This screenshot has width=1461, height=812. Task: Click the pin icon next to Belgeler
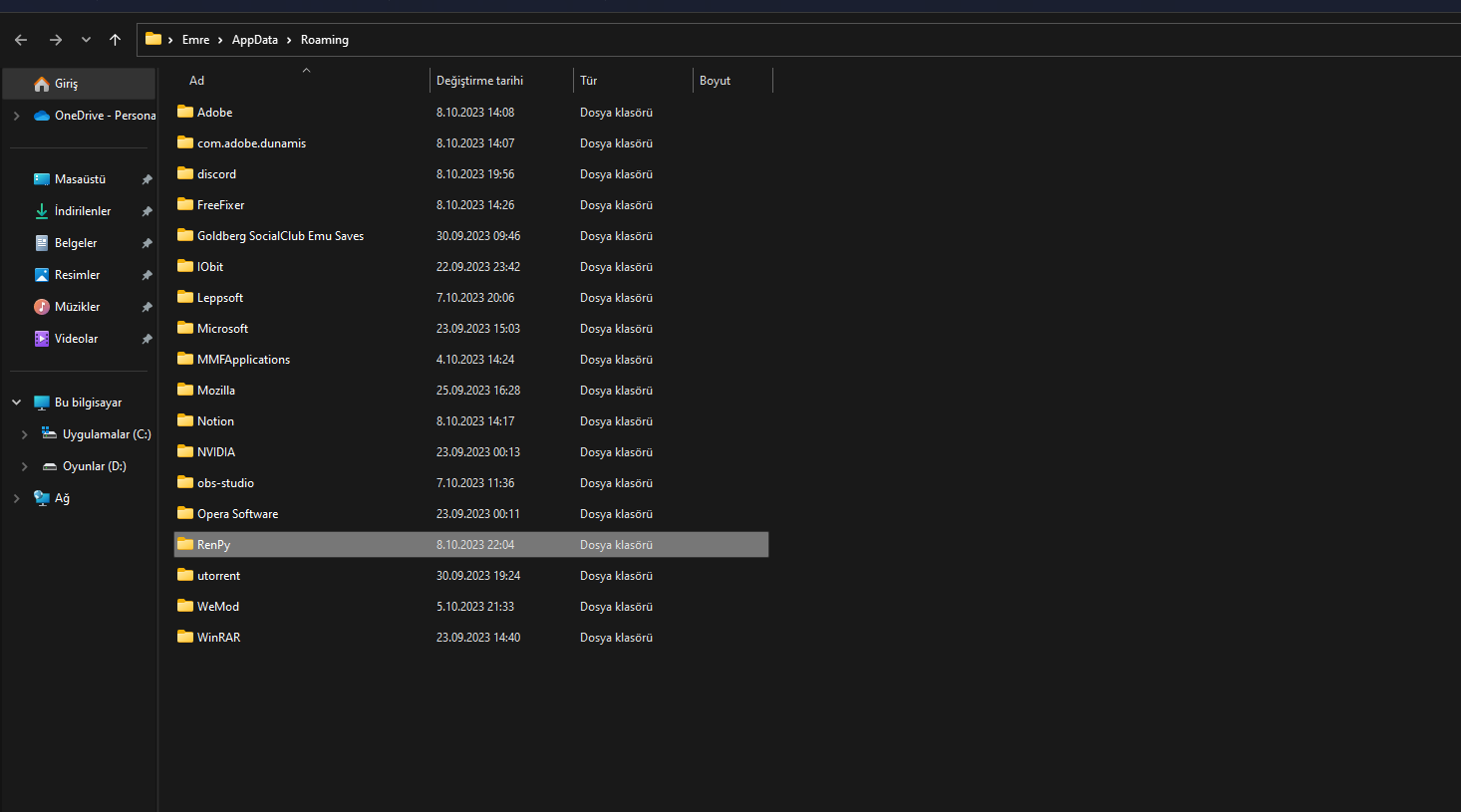click(x=146, y=243)
